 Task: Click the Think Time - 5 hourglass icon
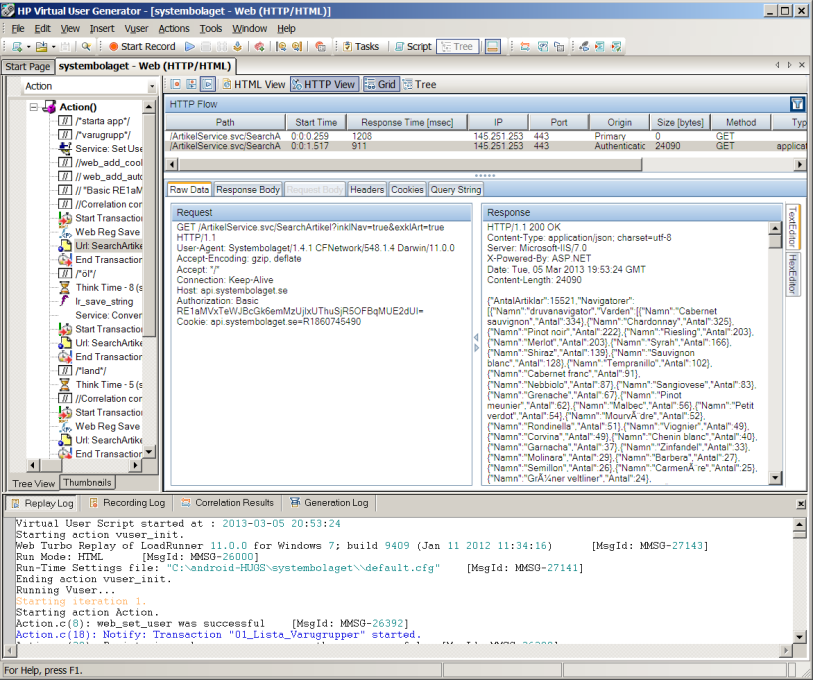pyautogui.click(x=64, y=385)
